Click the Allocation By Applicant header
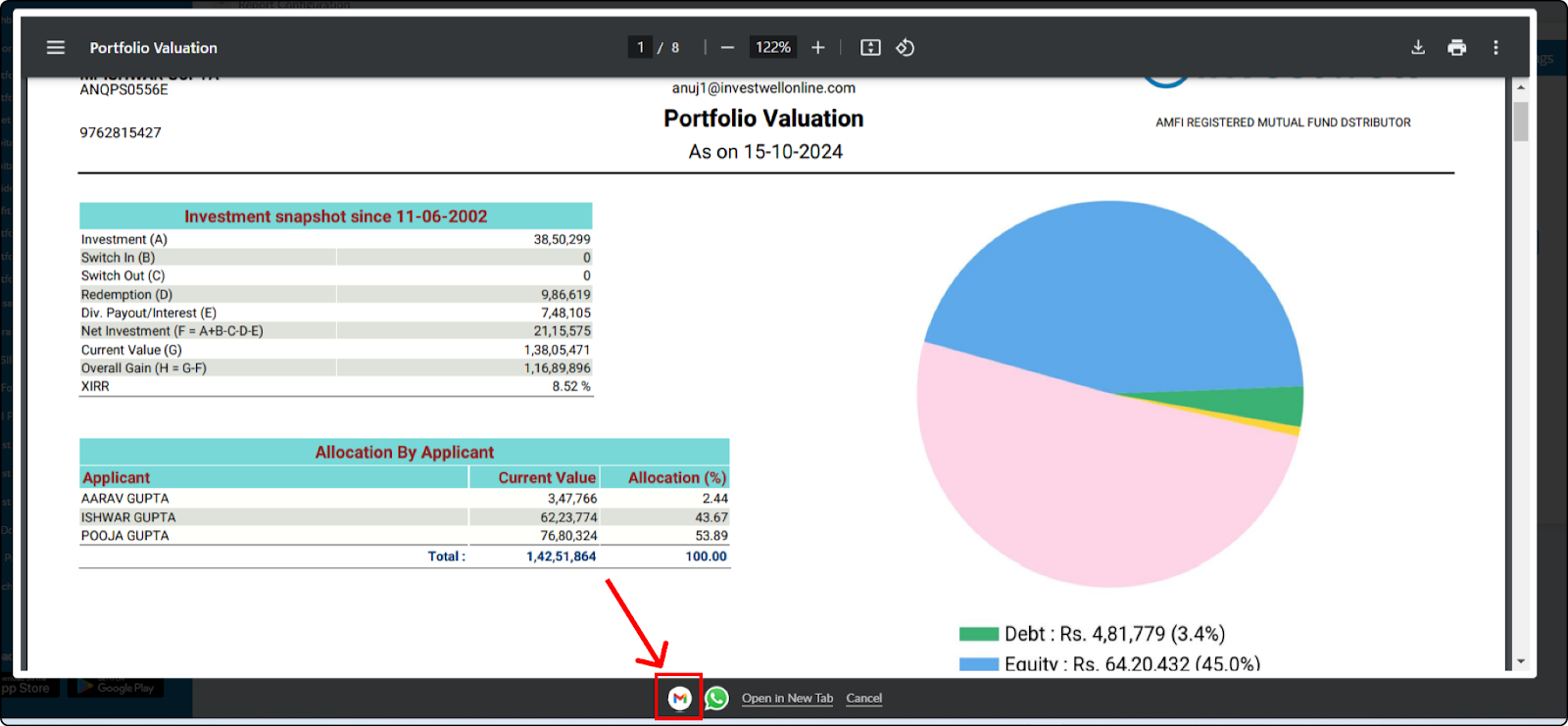The image size is (1568, 726). 405,453
